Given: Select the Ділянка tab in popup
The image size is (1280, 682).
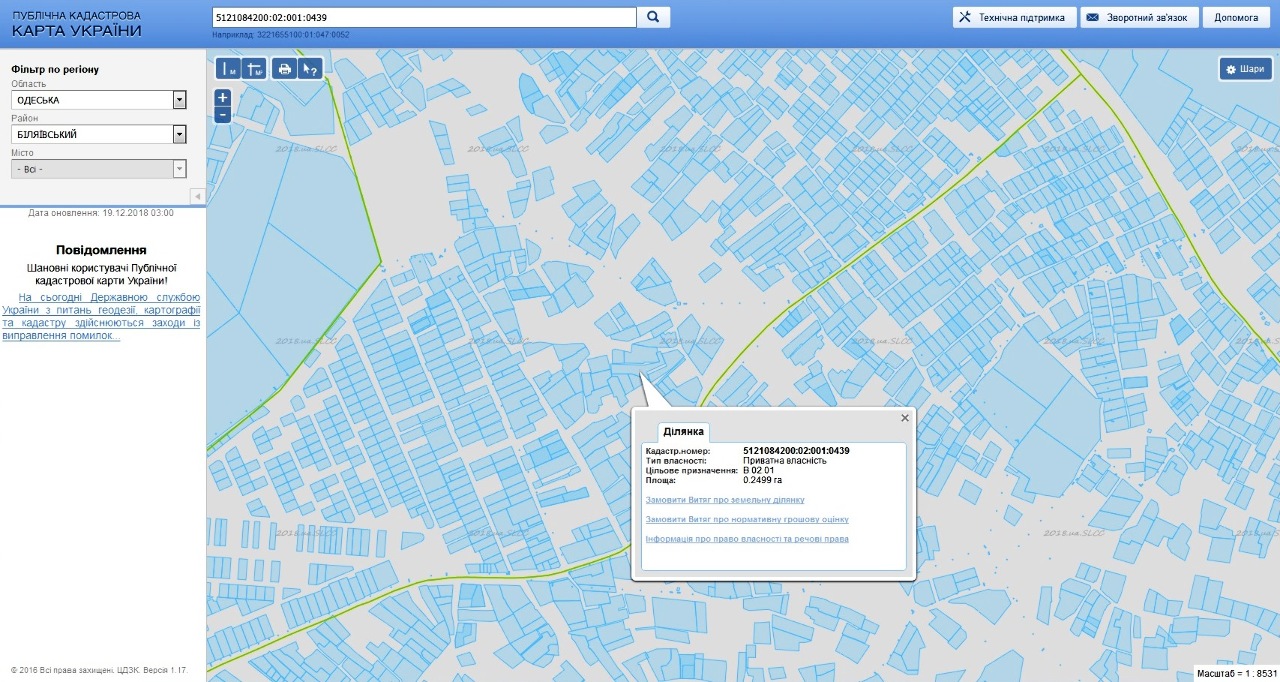Looking at the screenshot, I should [685, 432].
